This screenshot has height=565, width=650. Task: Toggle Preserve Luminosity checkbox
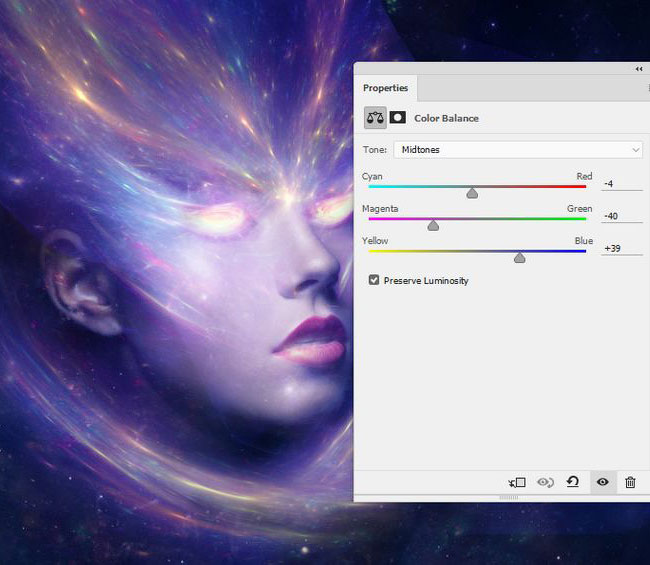pyautogui.click(x=374, y=280)
